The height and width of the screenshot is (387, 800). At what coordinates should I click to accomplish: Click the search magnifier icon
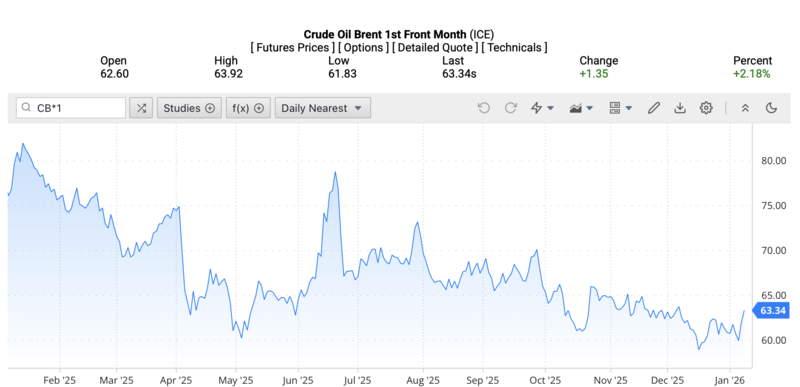tap(27, 108)
